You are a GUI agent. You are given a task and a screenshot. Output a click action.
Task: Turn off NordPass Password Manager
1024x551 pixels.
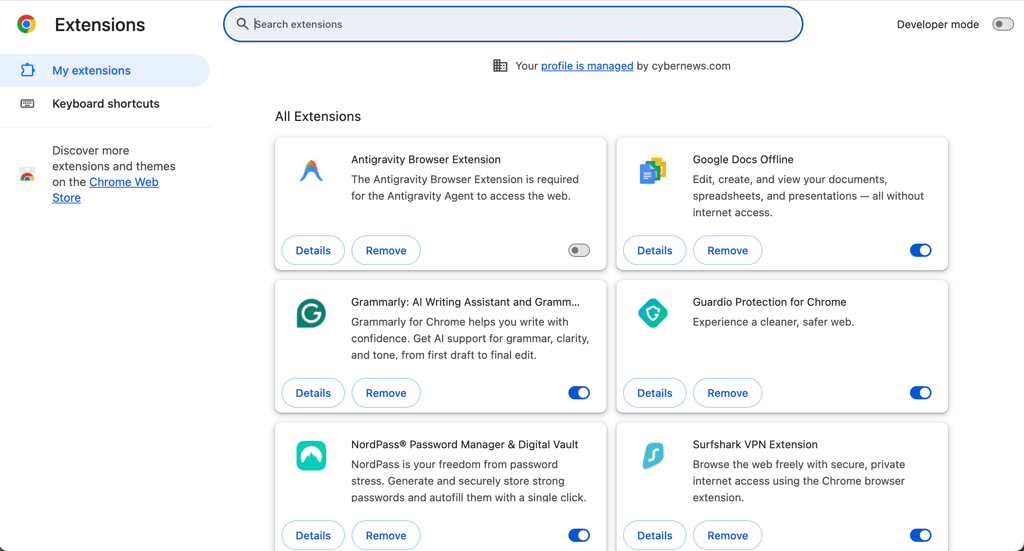(x=579, y=535)
